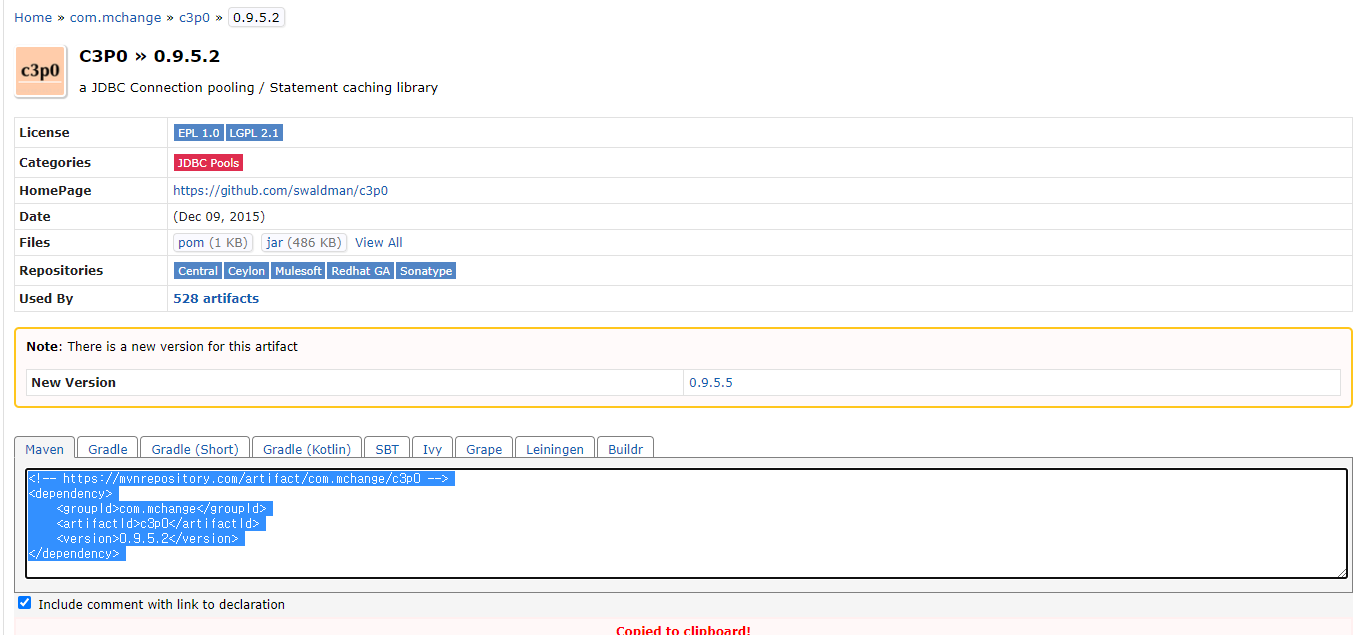Click the Copied to clipboard! message
The width and height of the screenshot is (1363, 635).
683,630
